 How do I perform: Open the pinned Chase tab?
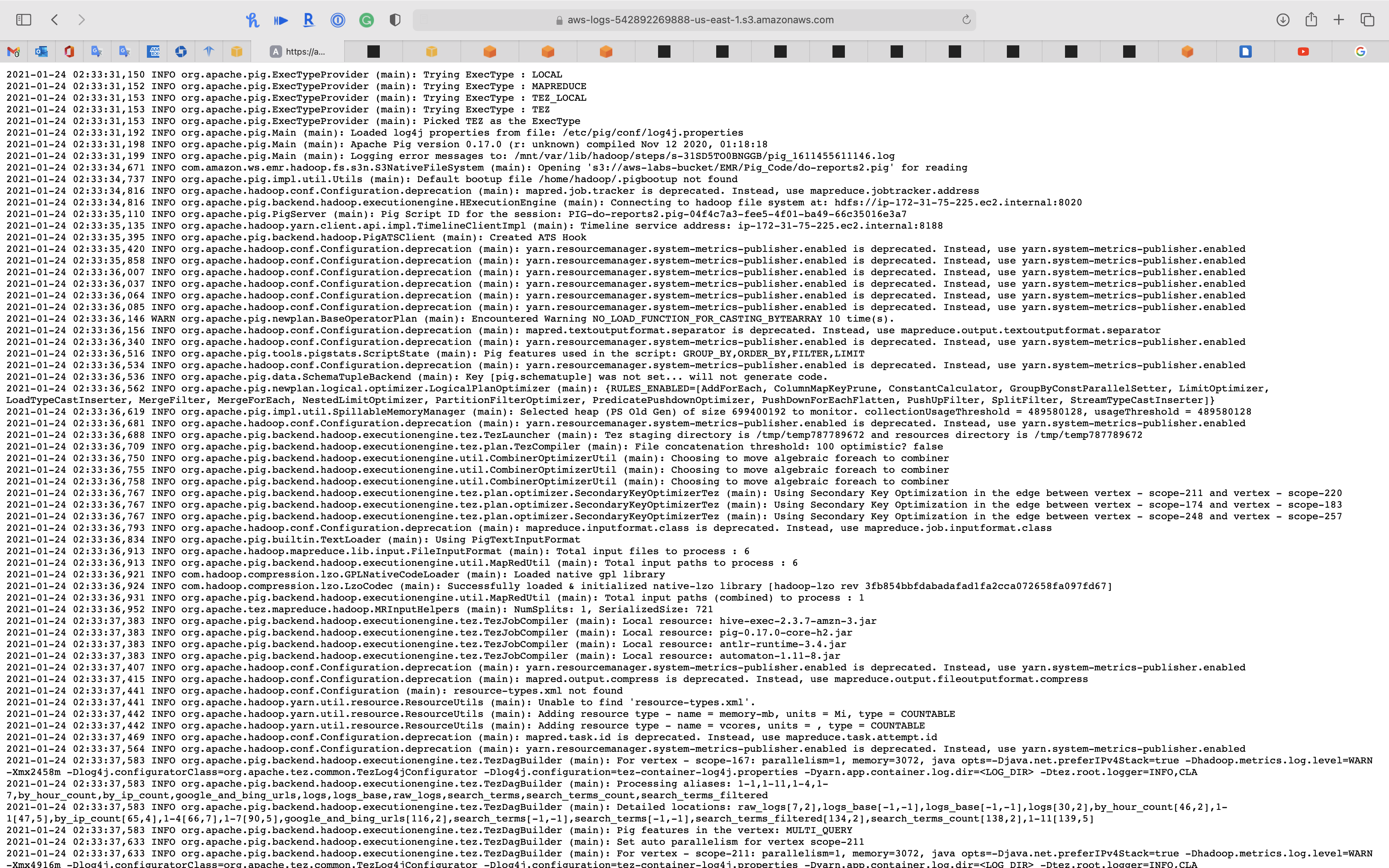pos(181,52)
